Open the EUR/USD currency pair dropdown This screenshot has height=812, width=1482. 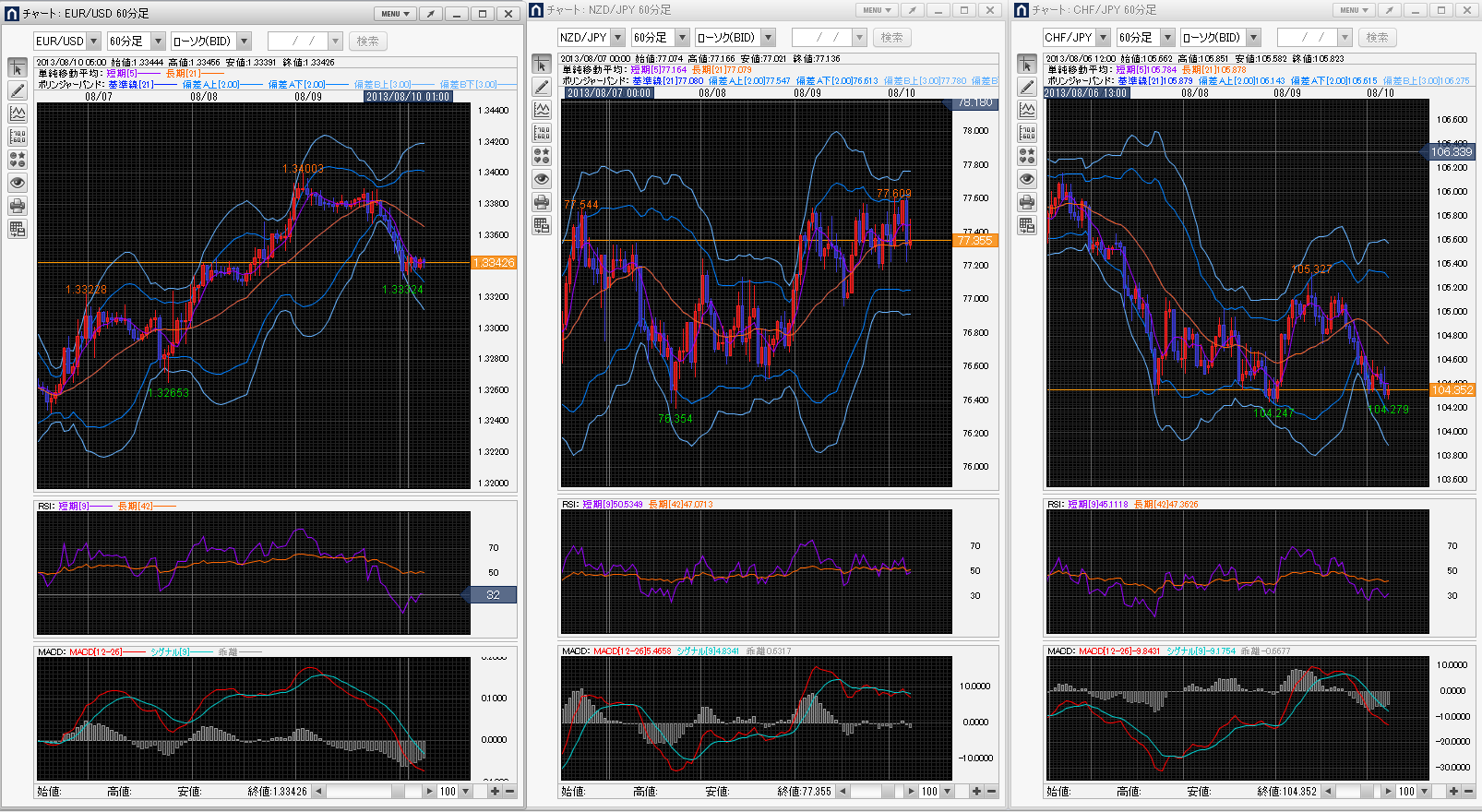pos(93,42)
